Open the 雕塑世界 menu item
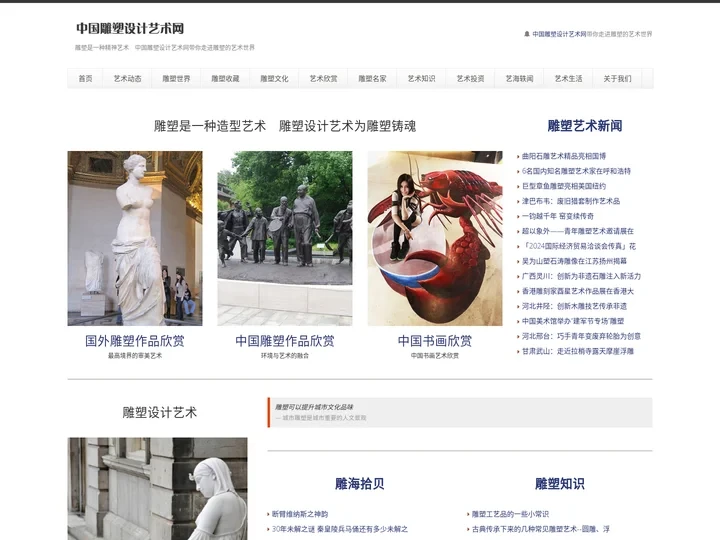This screenshot has height=540, width=720. [x=176, y=79]
